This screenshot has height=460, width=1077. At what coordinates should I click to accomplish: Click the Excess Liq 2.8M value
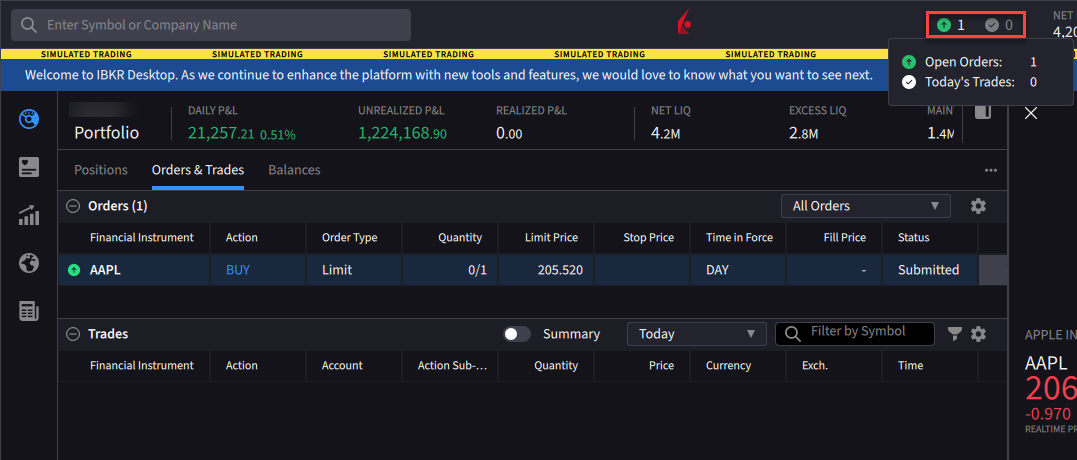[803, 133]
